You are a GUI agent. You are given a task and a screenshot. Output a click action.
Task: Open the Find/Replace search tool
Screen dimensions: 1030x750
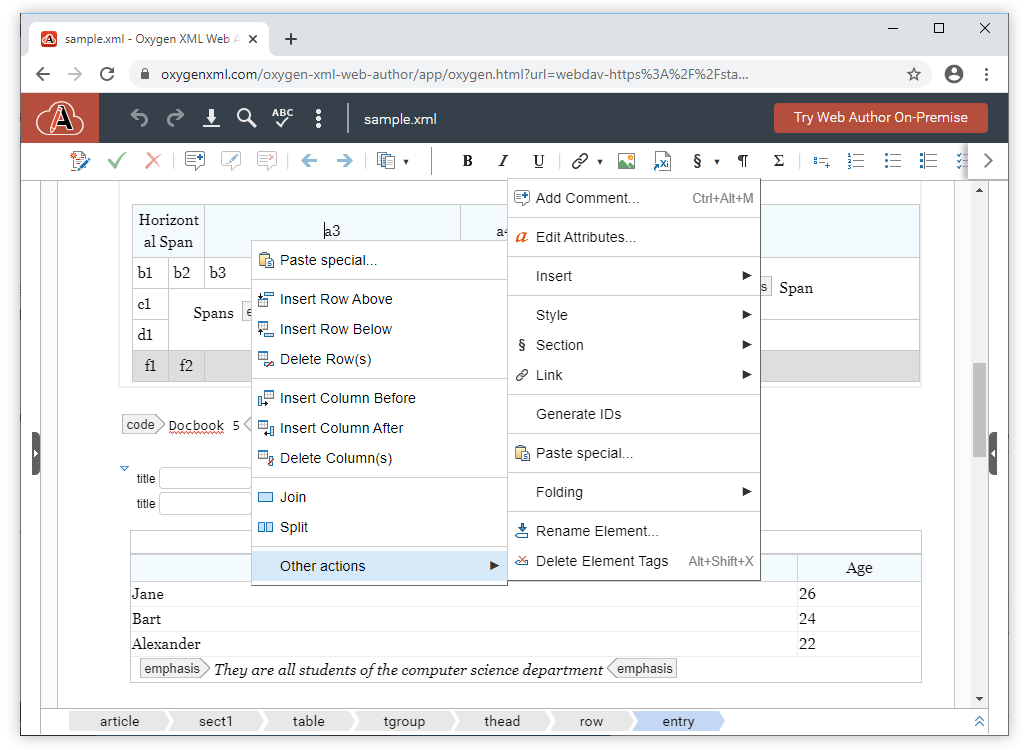[x=246, y=118]
